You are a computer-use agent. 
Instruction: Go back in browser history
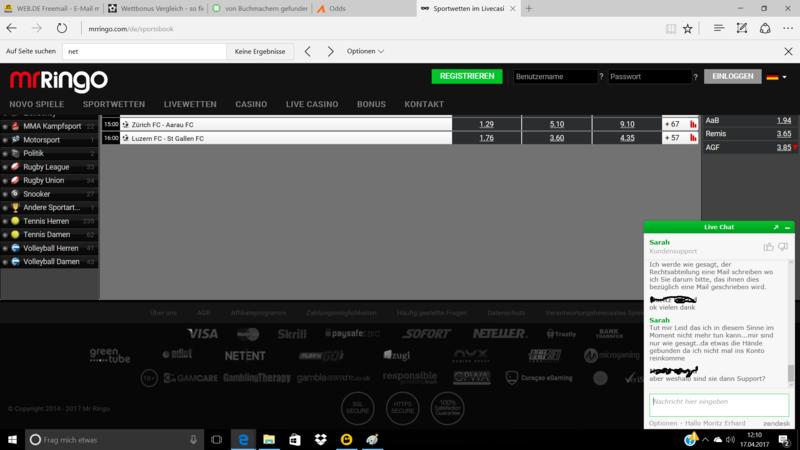coord(12,29)
